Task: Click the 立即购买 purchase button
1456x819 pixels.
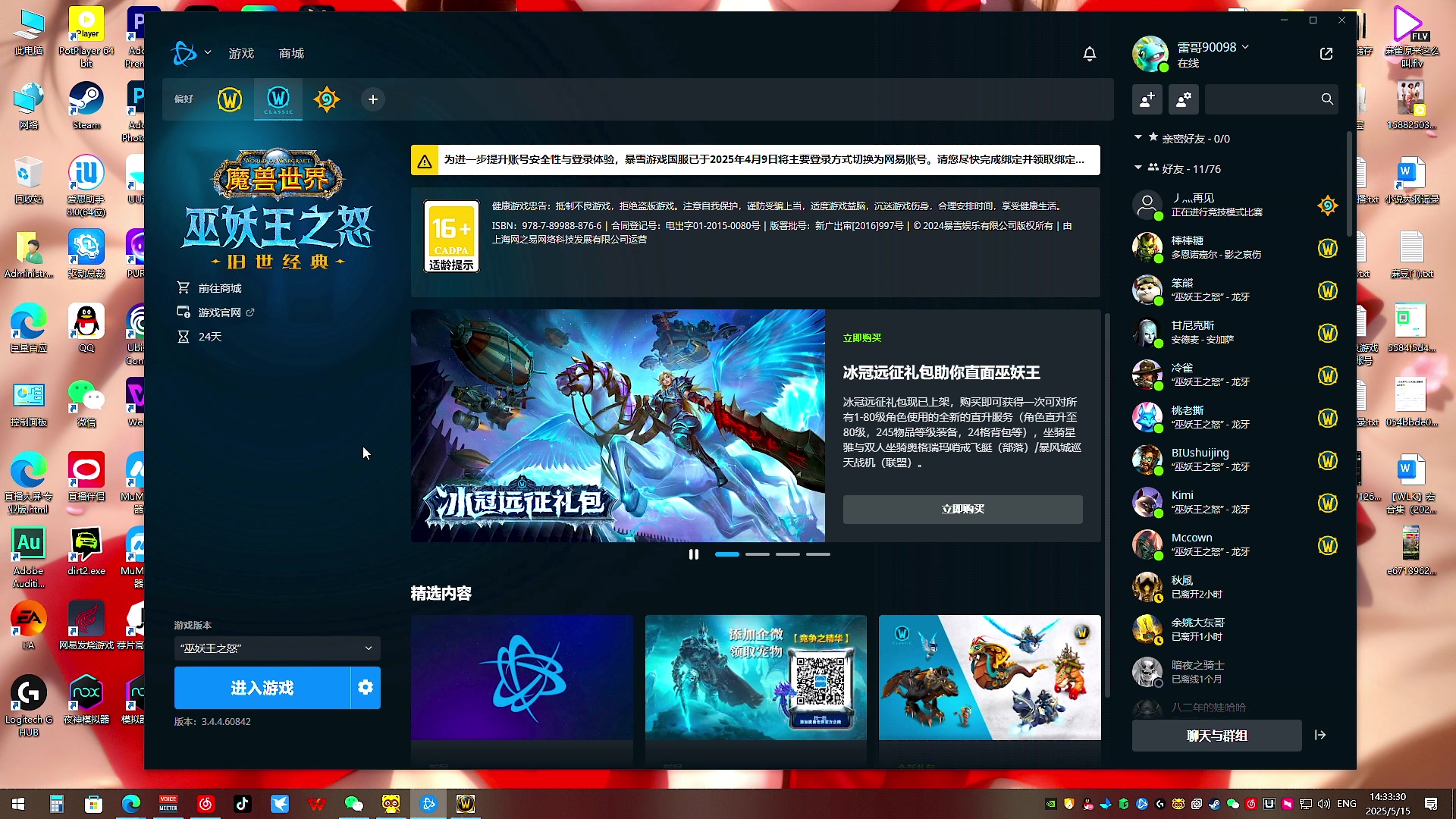Action: tap(962, 509)
